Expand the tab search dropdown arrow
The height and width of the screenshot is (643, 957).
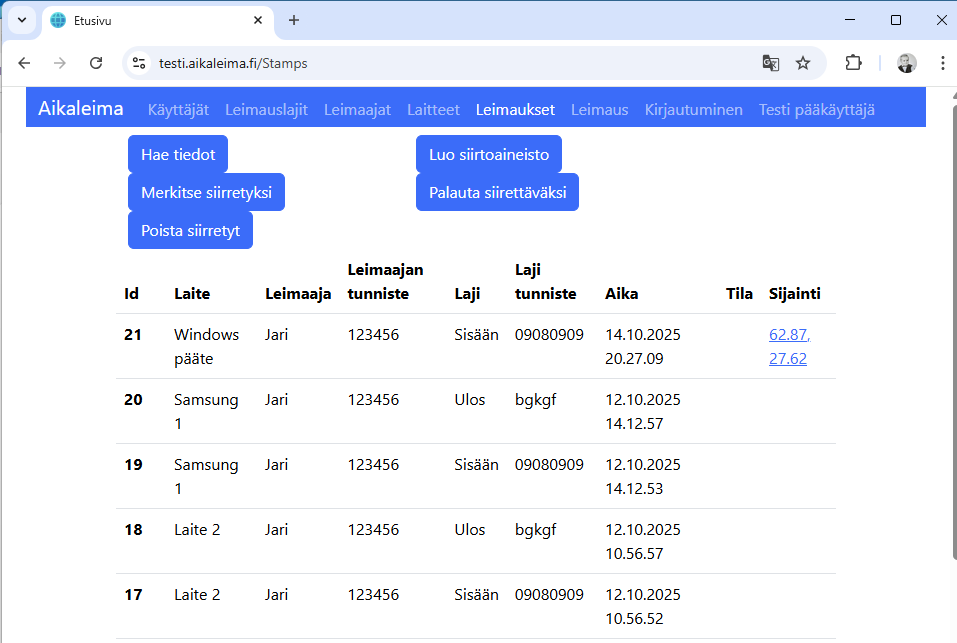(21, 20)
